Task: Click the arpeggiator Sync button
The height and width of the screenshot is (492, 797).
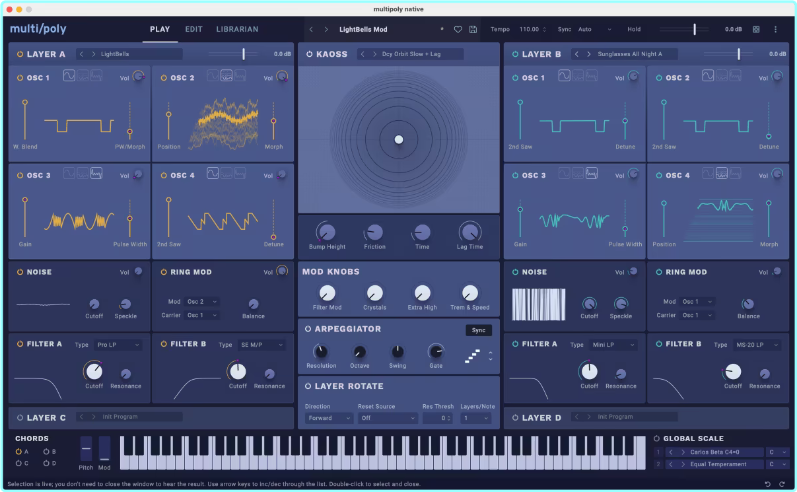Action: (x=478, y=330)
